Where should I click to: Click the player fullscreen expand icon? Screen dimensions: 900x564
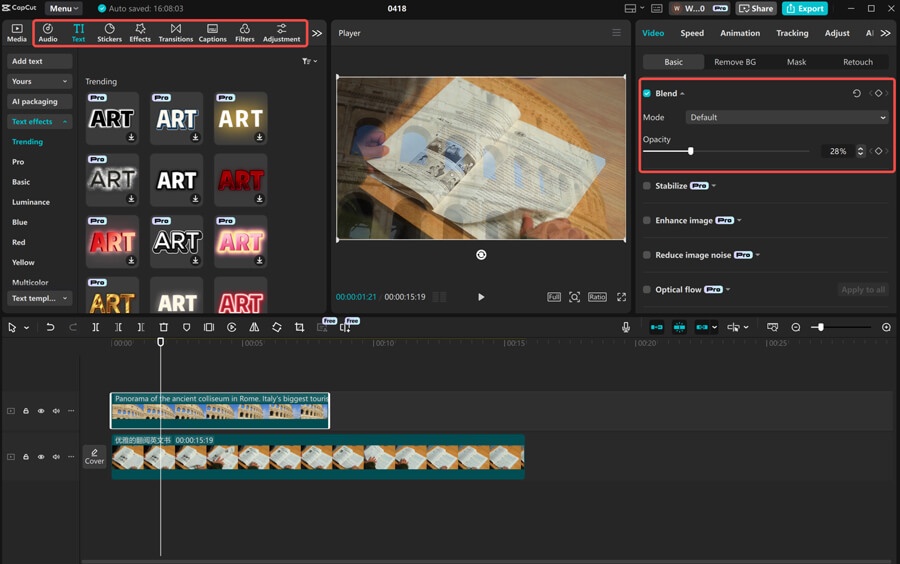pyautogui.click(x=621, y=297)
